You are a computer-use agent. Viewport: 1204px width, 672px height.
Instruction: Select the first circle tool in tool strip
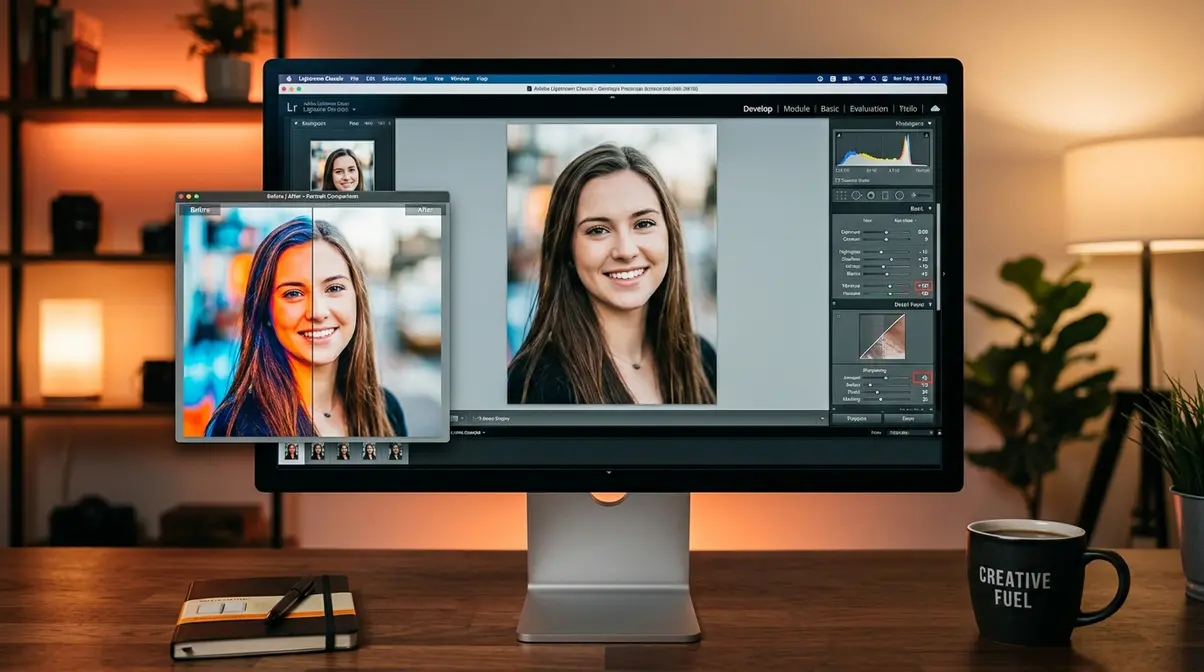point(856,195)
